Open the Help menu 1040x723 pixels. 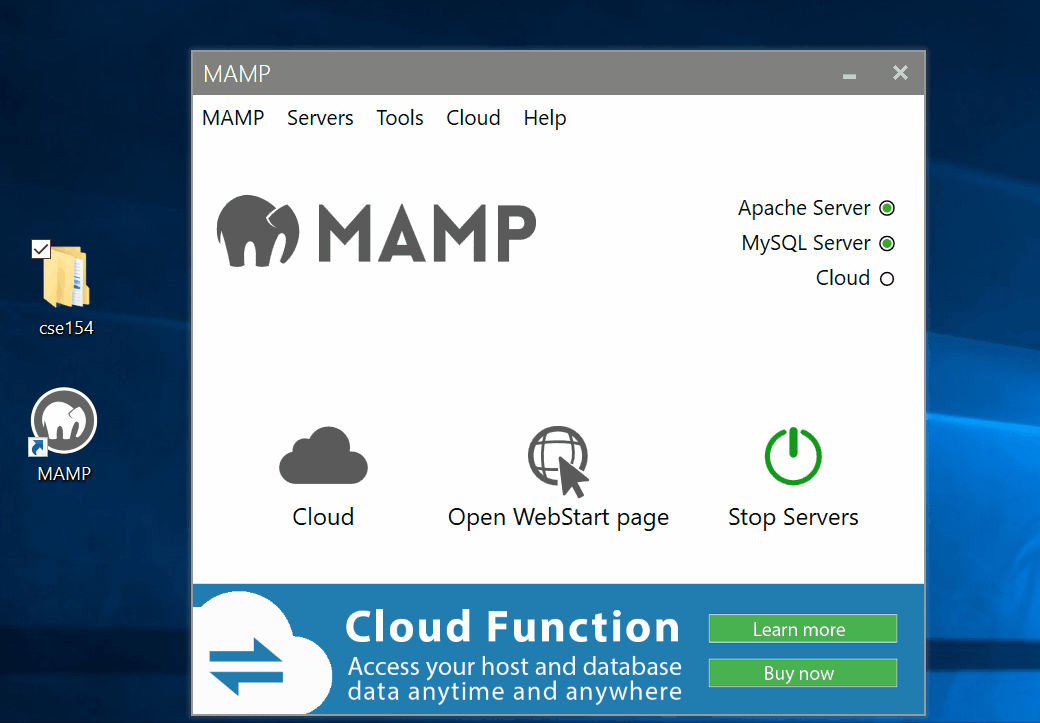tap(545, 118)
